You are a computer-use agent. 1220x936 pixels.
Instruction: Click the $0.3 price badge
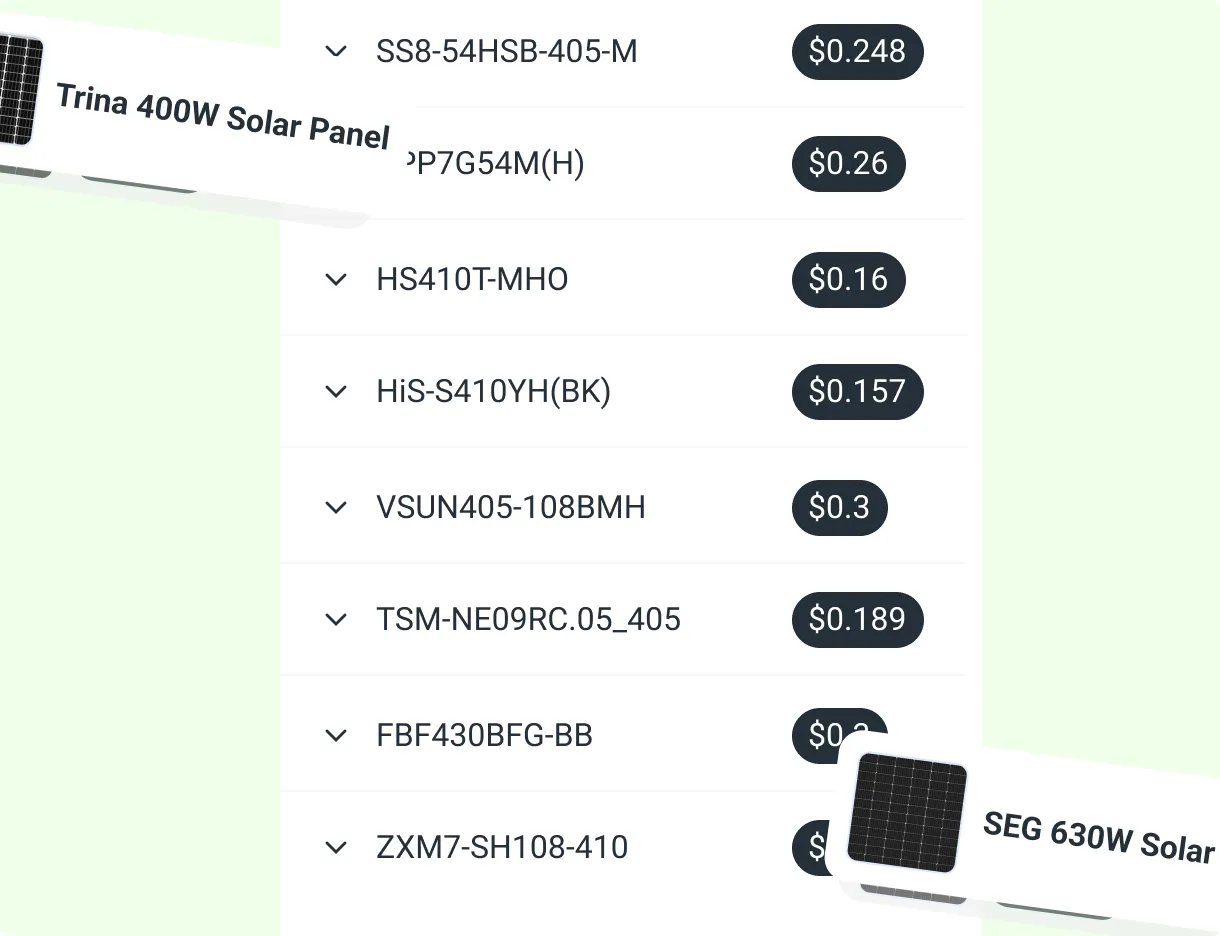click(x=839, y=507)
